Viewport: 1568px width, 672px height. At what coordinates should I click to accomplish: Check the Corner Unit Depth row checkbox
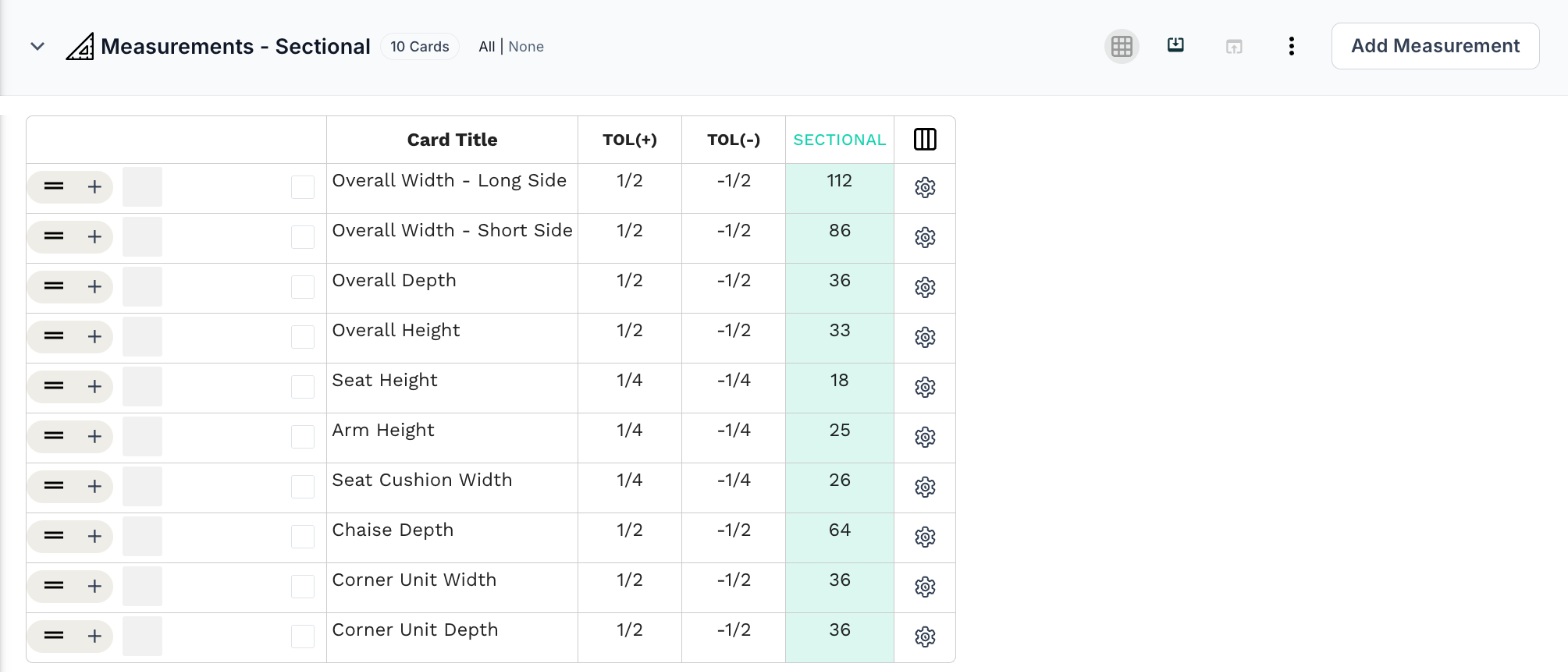(303, 637)
